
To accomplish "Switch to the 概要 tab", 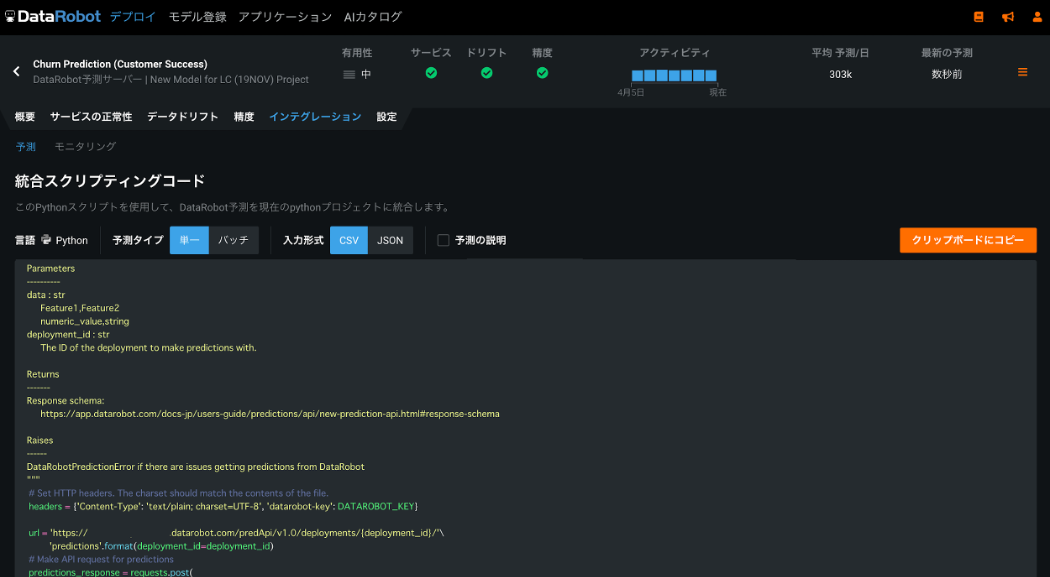I will [25, 116].
